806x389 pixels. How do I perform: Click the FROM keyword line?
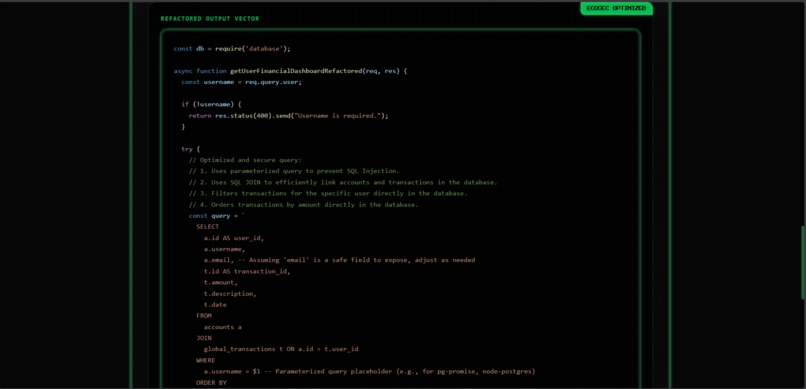pyautogui.click(x=204, y=316)
